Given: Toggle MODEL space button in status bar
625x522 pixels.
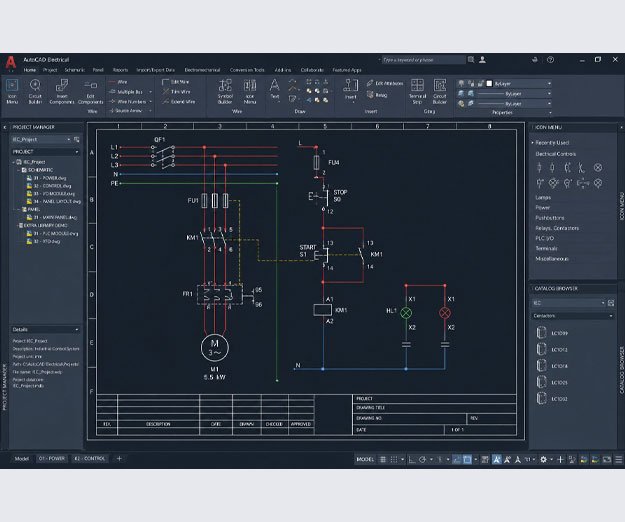Looking at the screenshot, I should (x=365, y=459).
